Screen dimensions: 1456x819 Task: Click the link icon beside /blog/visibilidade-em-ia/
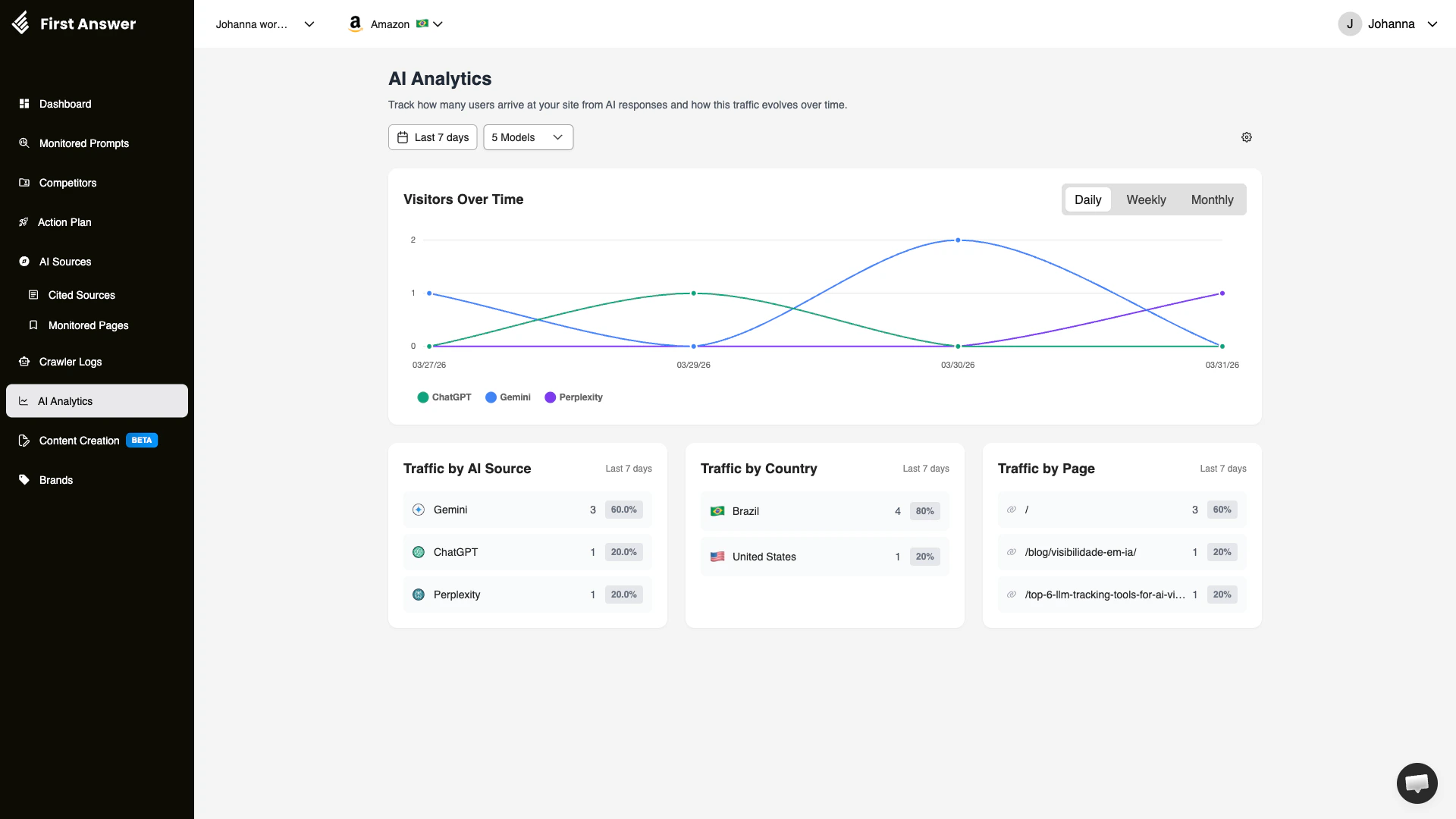(x=1011, y=552)
